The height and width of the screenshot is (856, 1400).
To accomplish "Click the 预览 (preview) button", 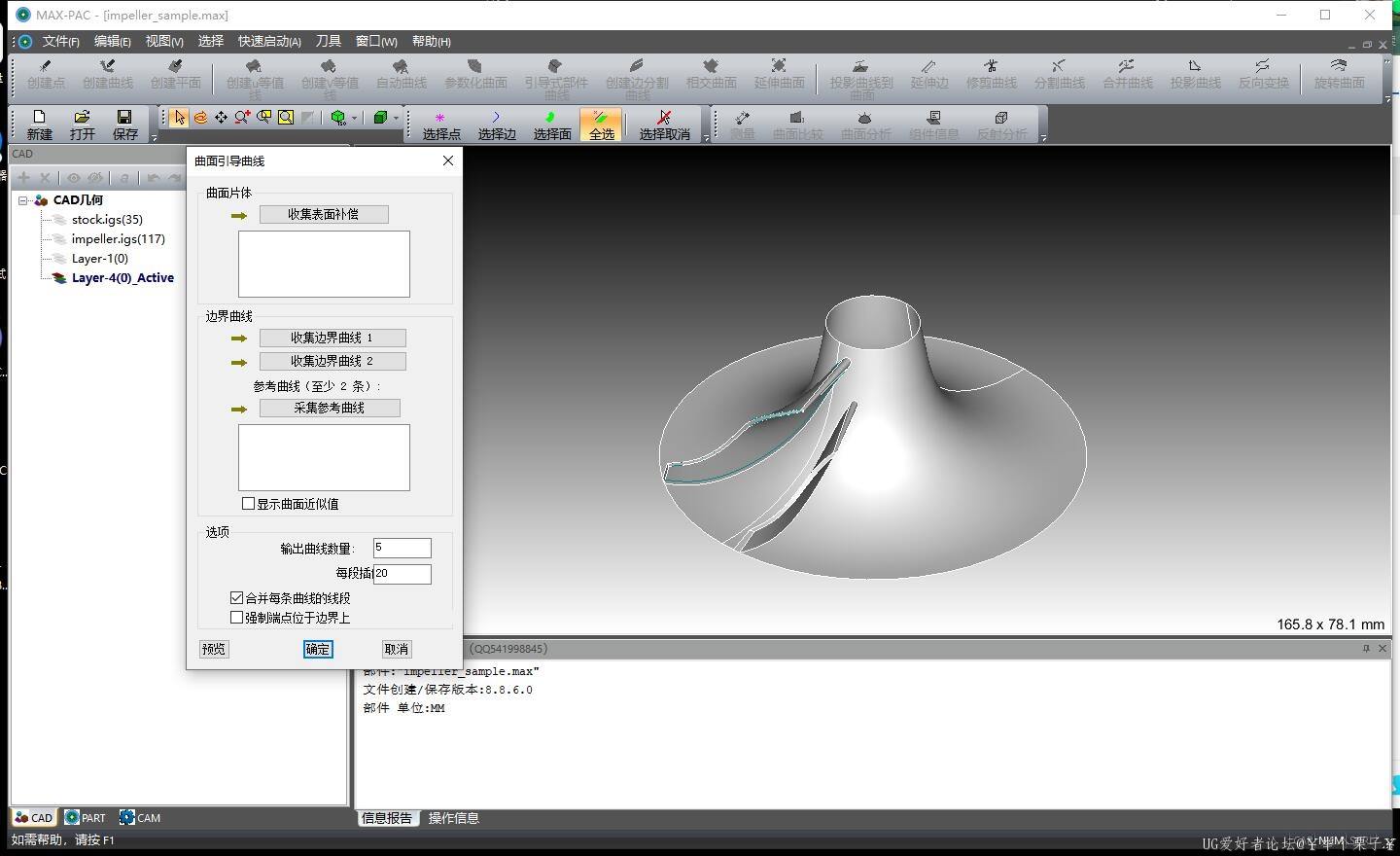I will 214,649.
